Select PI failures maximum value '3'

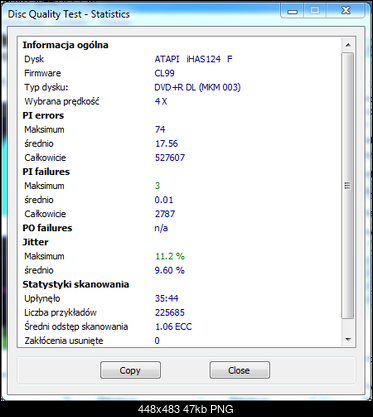157,186
